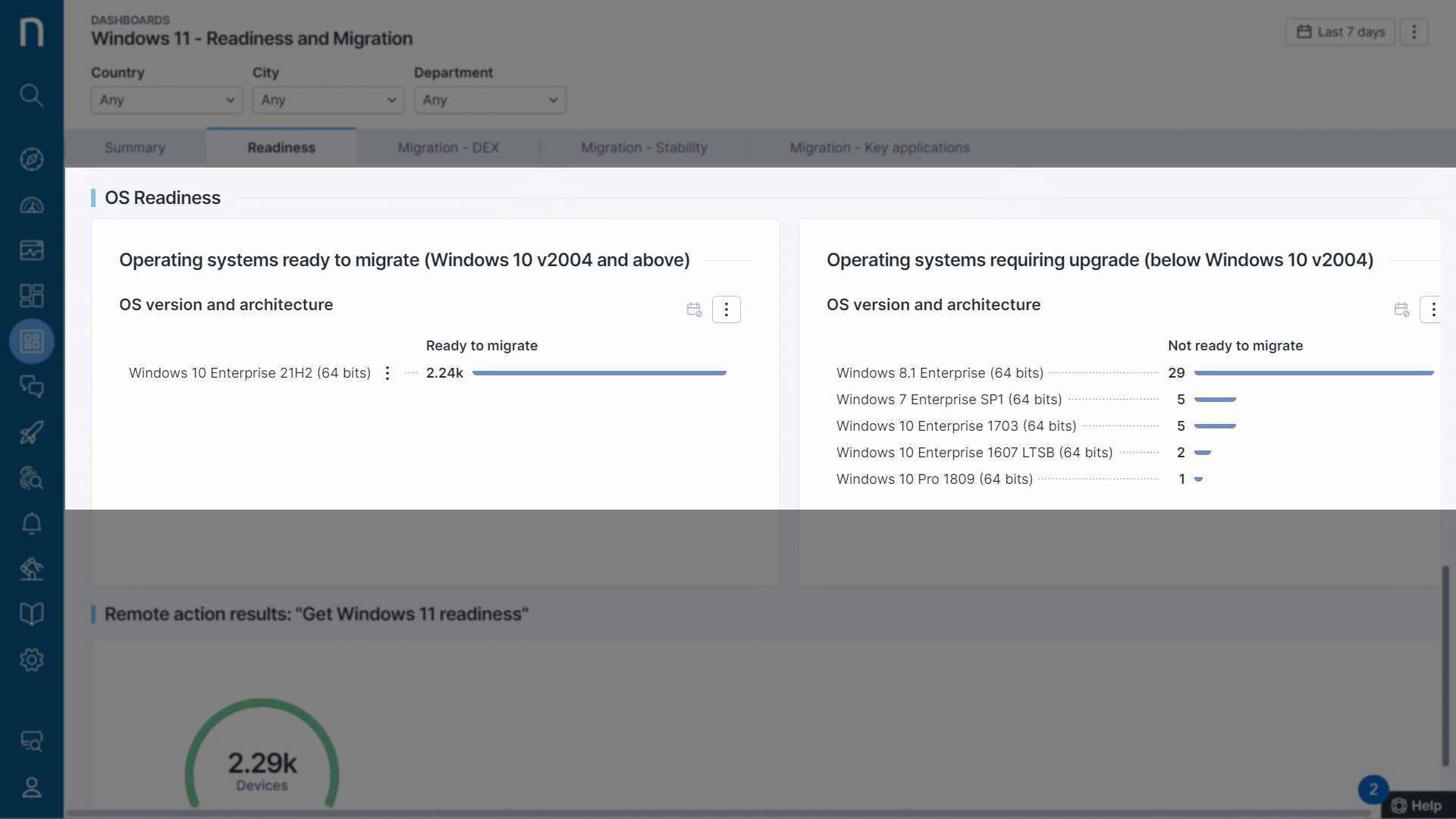Click the search icon in sidebar
This screenshot has width=1456, height=819.
(x=31, y=96)
